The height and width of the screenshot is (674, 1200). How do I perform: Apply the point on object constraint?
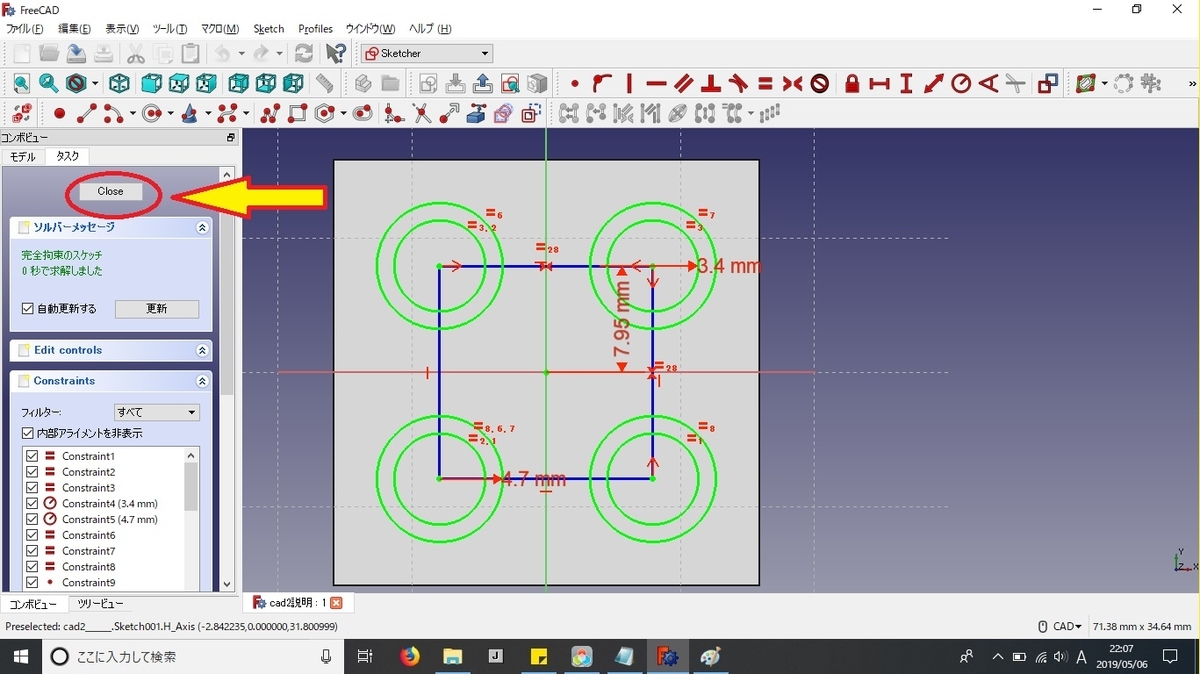coord(602,84)
